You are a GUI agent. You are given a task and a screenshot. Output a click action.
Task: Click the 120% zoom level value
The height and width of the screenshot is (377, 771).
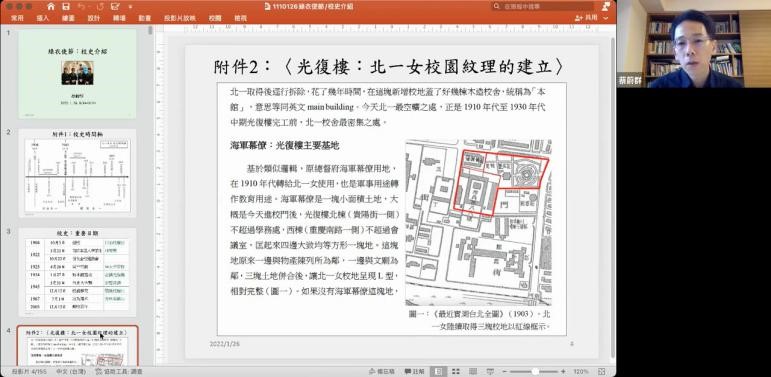(581, 372)
